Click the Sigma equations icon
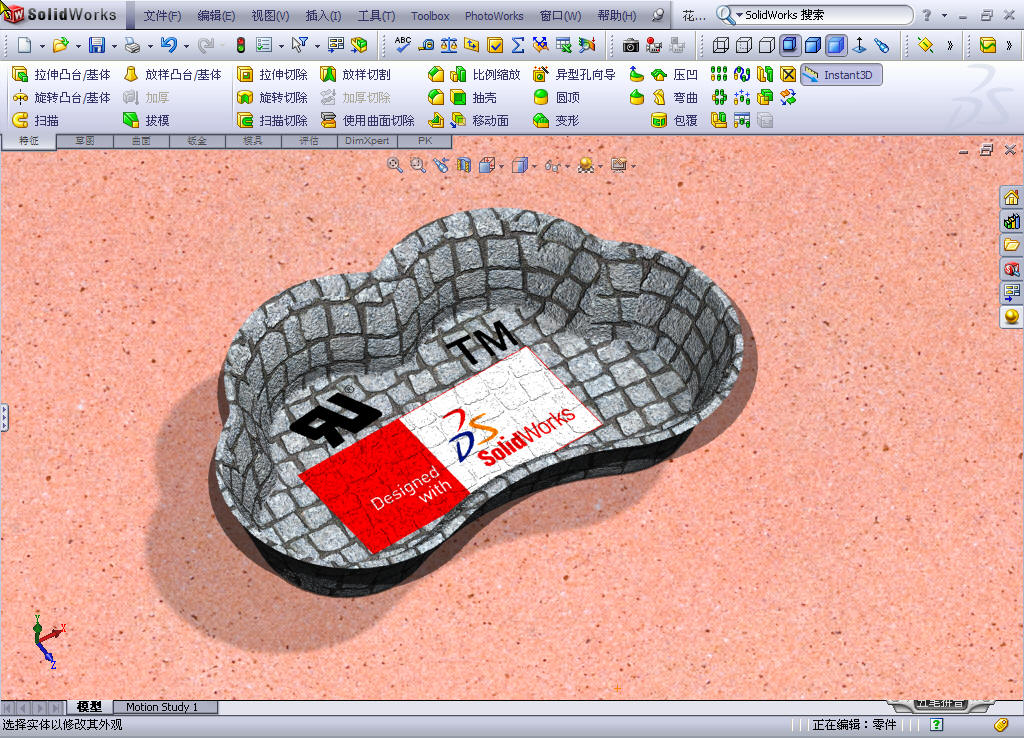Image resolution: width=1024 pixels, height=738 pixels. pyautogui.click(x=518, y=45)
